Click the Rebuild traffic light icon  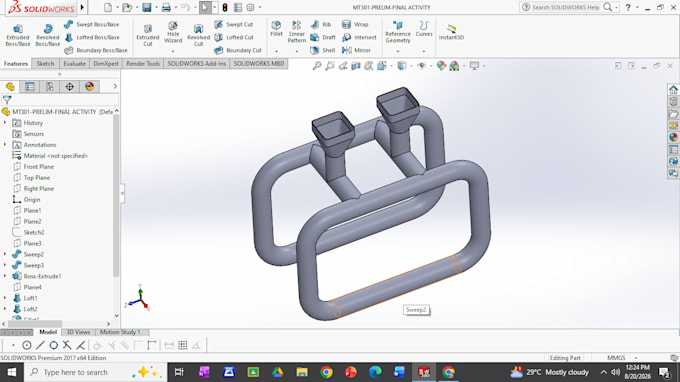point(225,7)
